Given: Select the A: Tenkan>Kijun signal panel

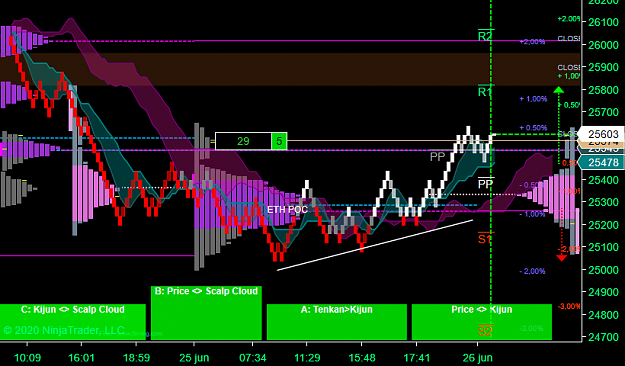Looking at the screenshot, I should click(337, 322).
